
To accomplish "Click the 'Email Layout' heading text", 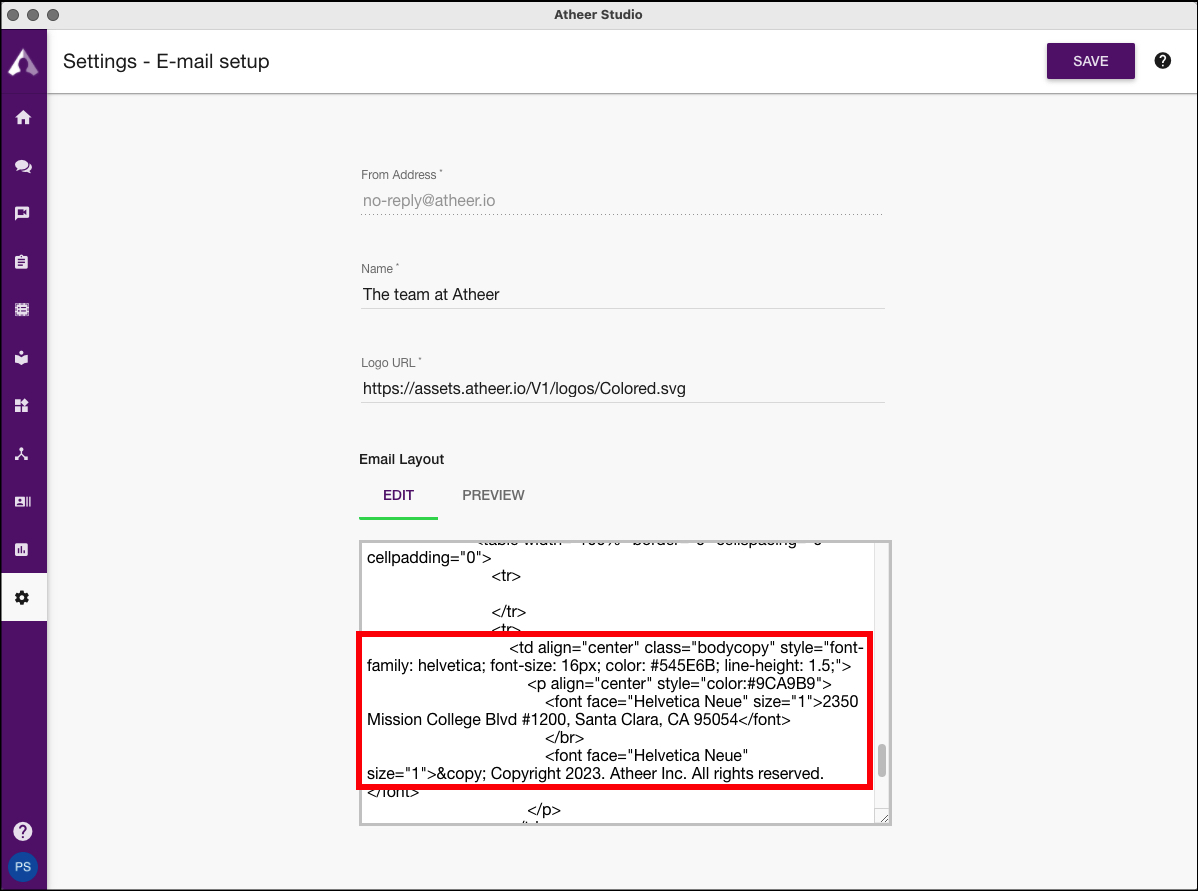I will pos(401,459).
